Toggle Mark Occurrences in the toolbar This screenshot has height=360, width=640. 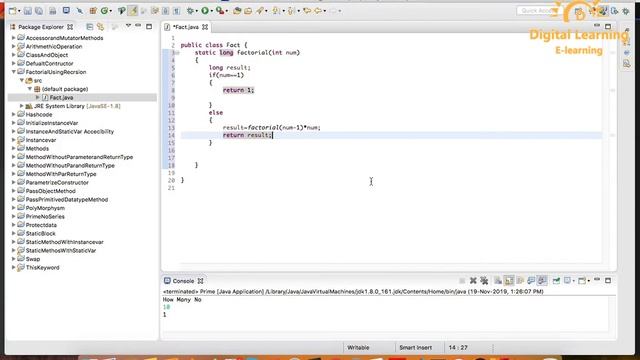(133, 11)
